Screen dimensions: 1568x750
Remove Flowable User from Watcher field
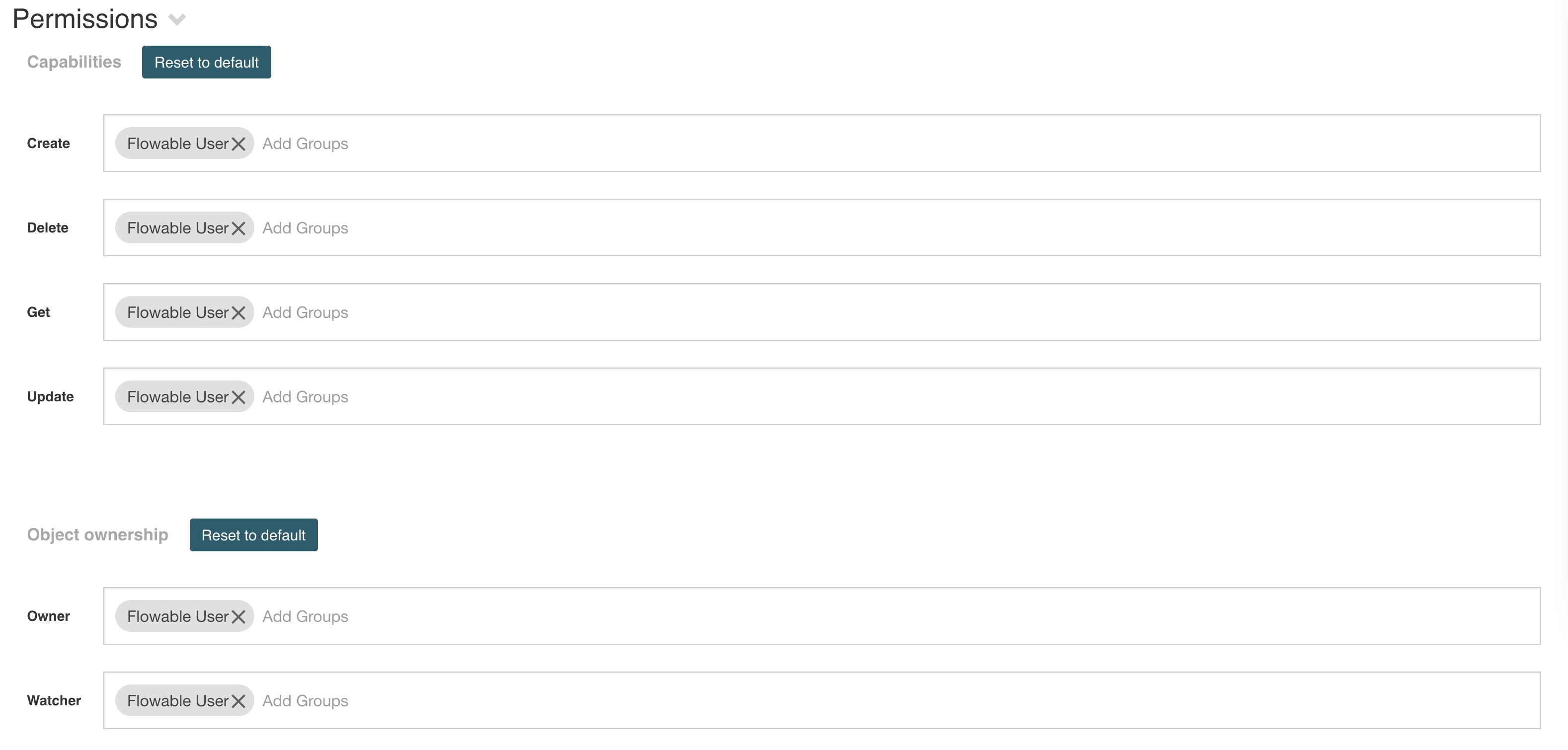click(238, 701)
